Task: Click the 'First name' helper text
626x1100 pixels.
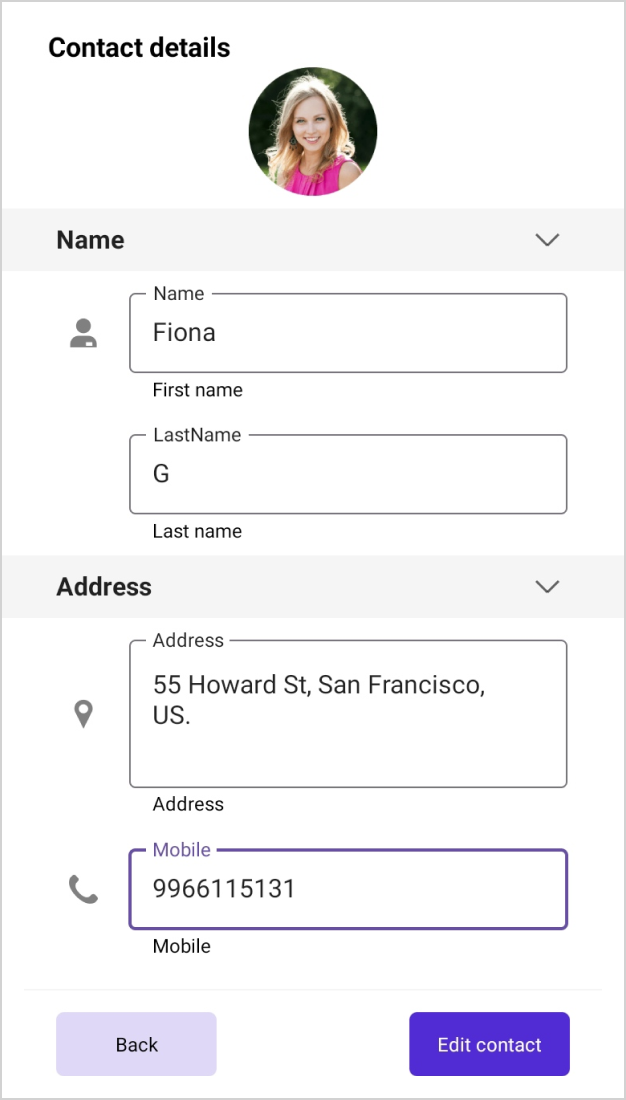Action: [197, 390]
